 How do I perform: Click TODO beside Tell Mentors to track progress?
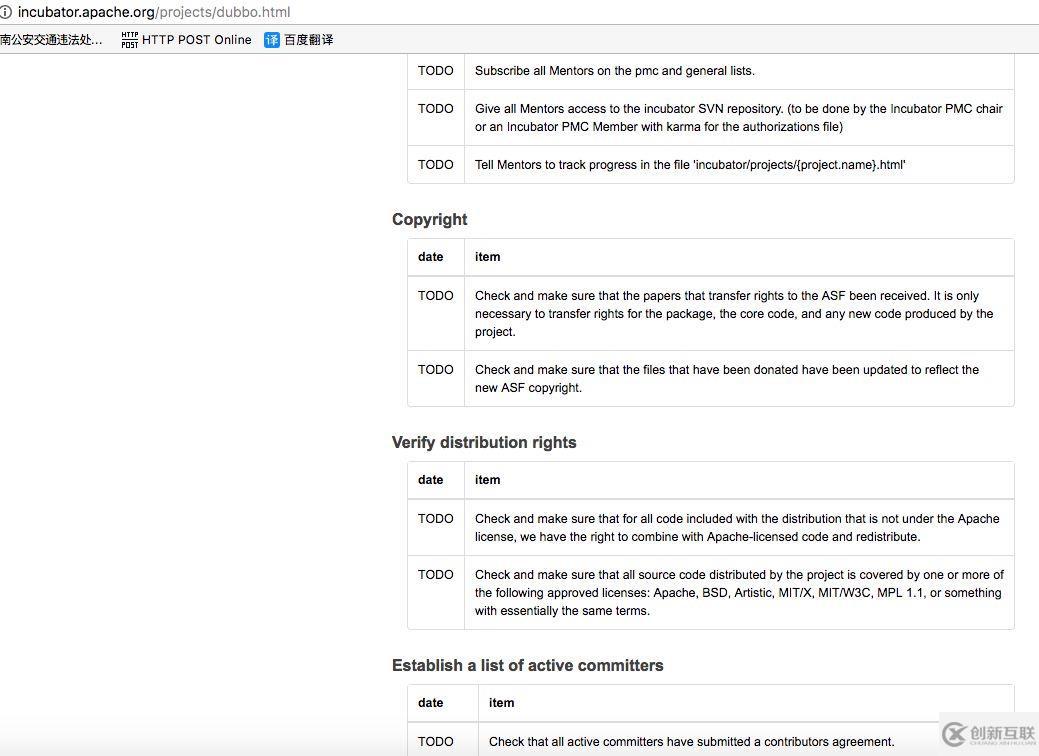436,165
